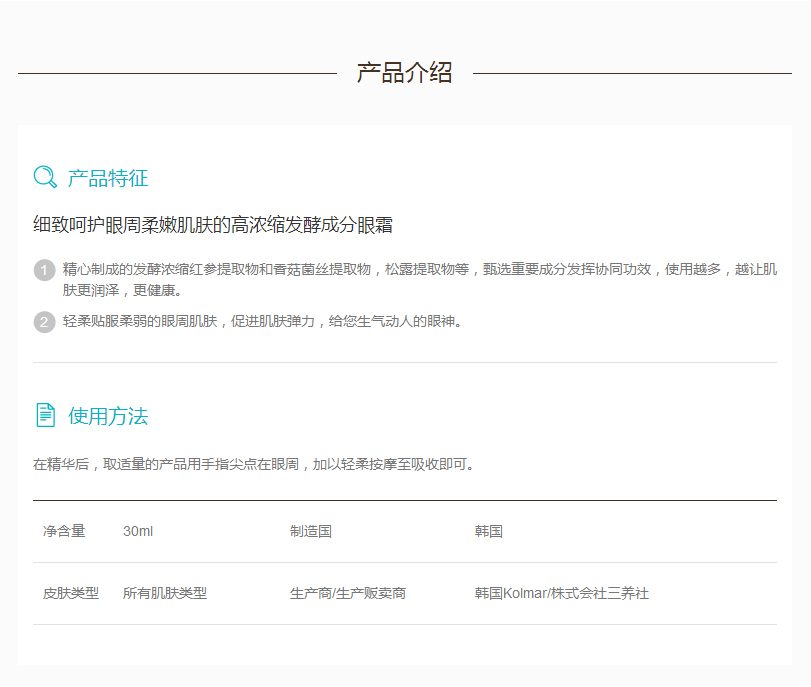Select the gray number 1 bullet circle
This screenshot has width=811, height=687.
pyautogui.click(x=44, y=270)
